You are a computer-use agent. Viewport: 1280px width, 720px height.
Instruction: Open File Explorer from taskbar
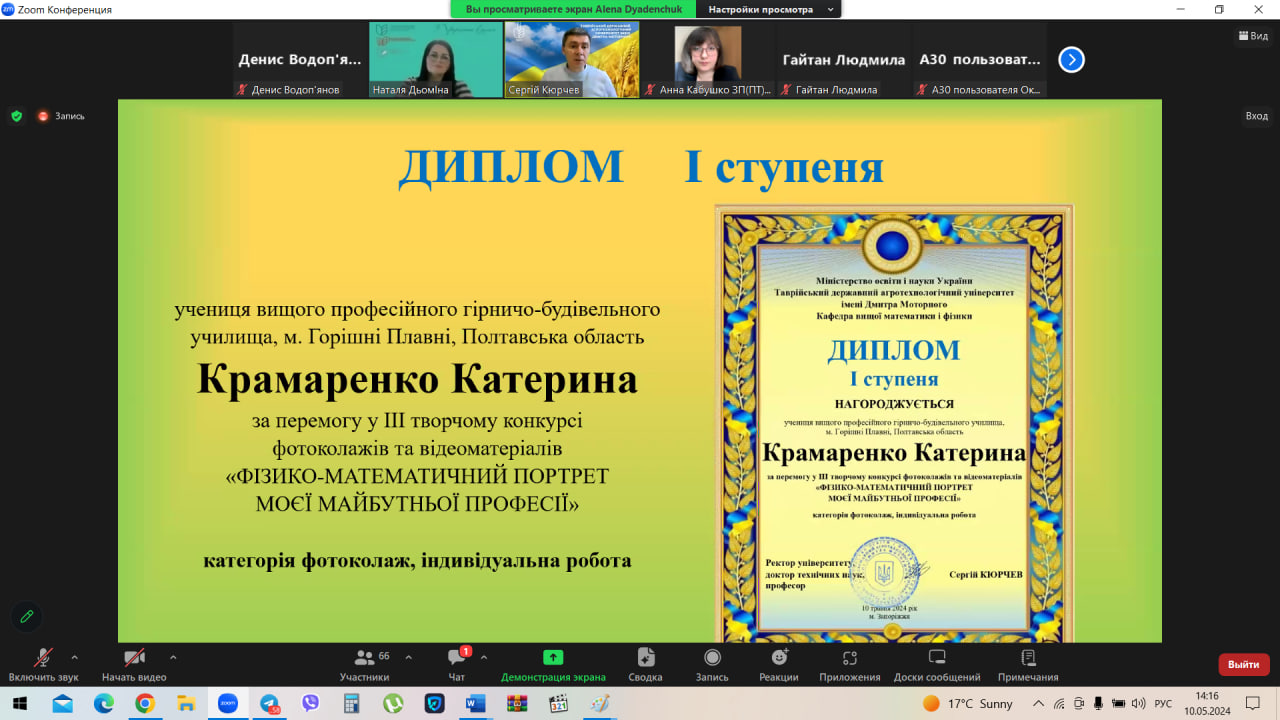[186, 704]
